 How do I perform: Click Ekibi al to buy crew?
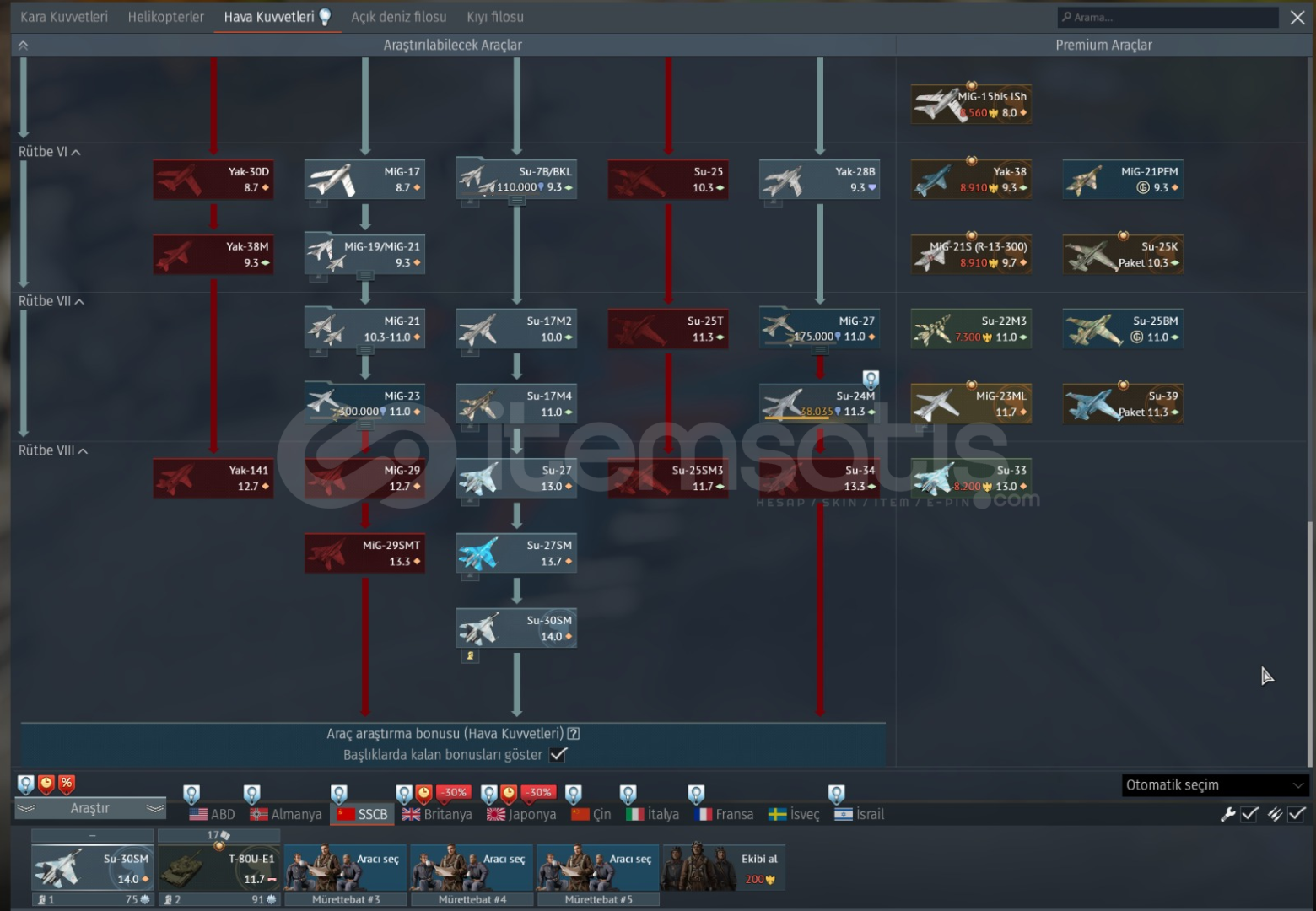(x=724, y=868)
